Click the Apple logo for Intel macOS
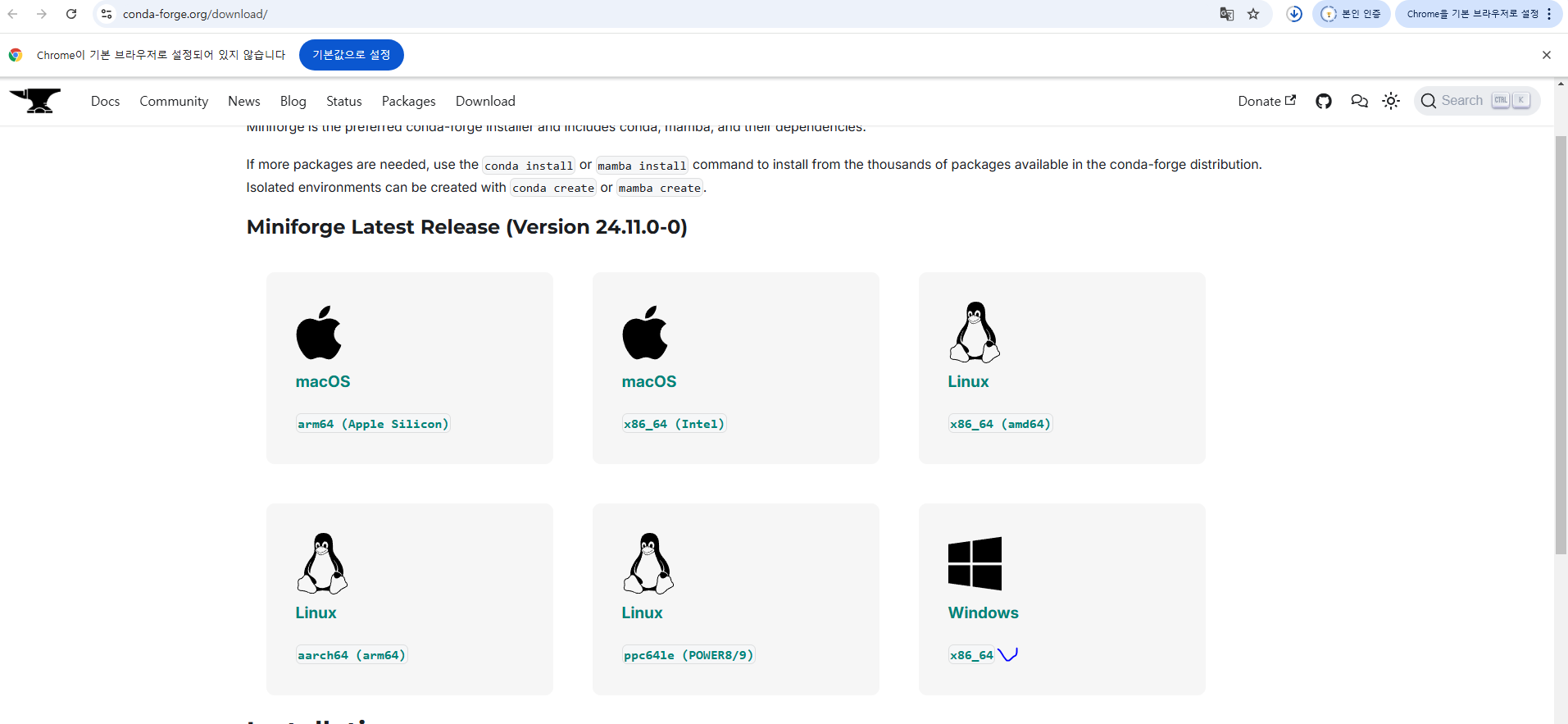Screen dimensions: 1568x724 (645, 333)
